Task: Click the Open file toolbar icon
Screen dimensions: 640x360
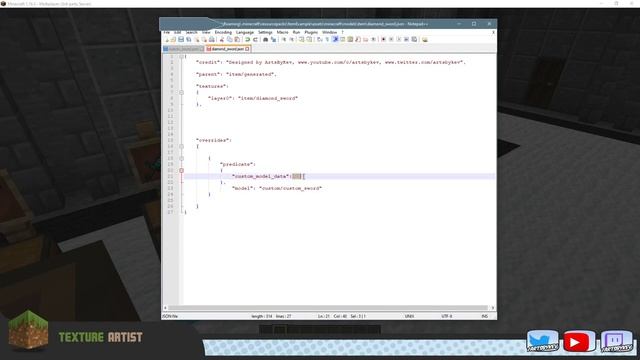Action: pos(173,40)
